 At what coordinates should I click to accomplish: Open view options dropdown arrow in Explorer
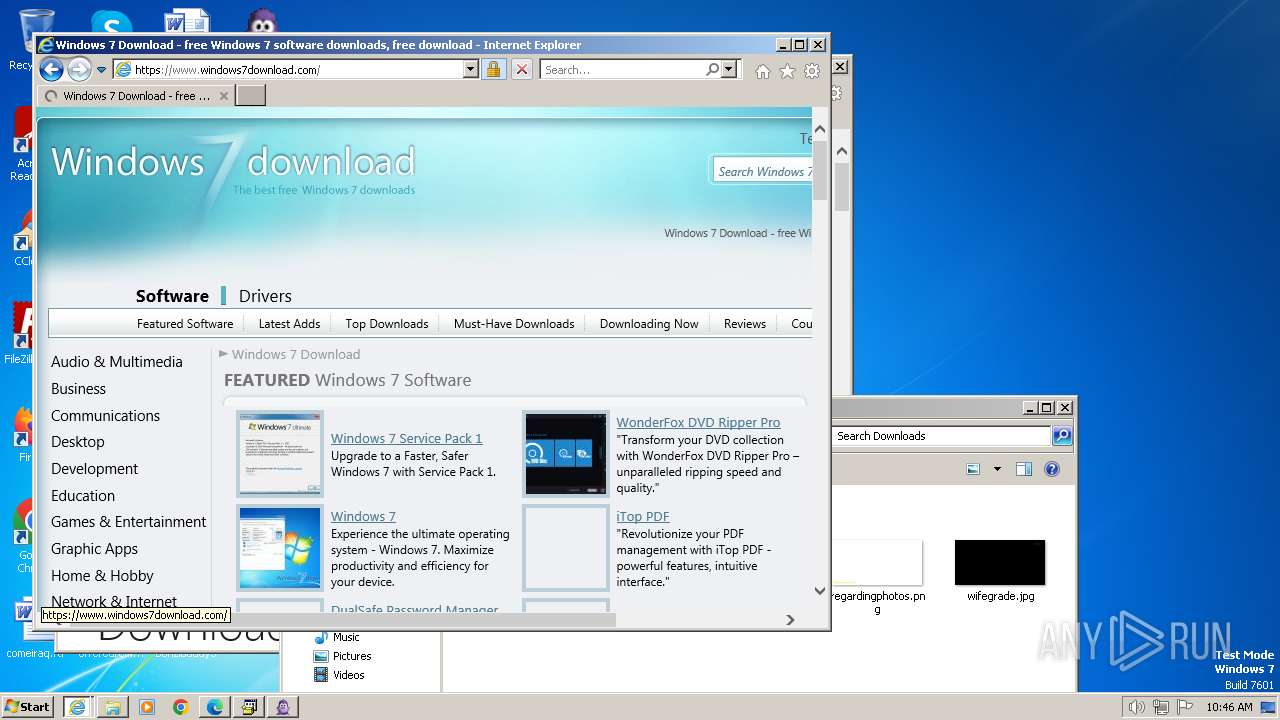[997, 469]
